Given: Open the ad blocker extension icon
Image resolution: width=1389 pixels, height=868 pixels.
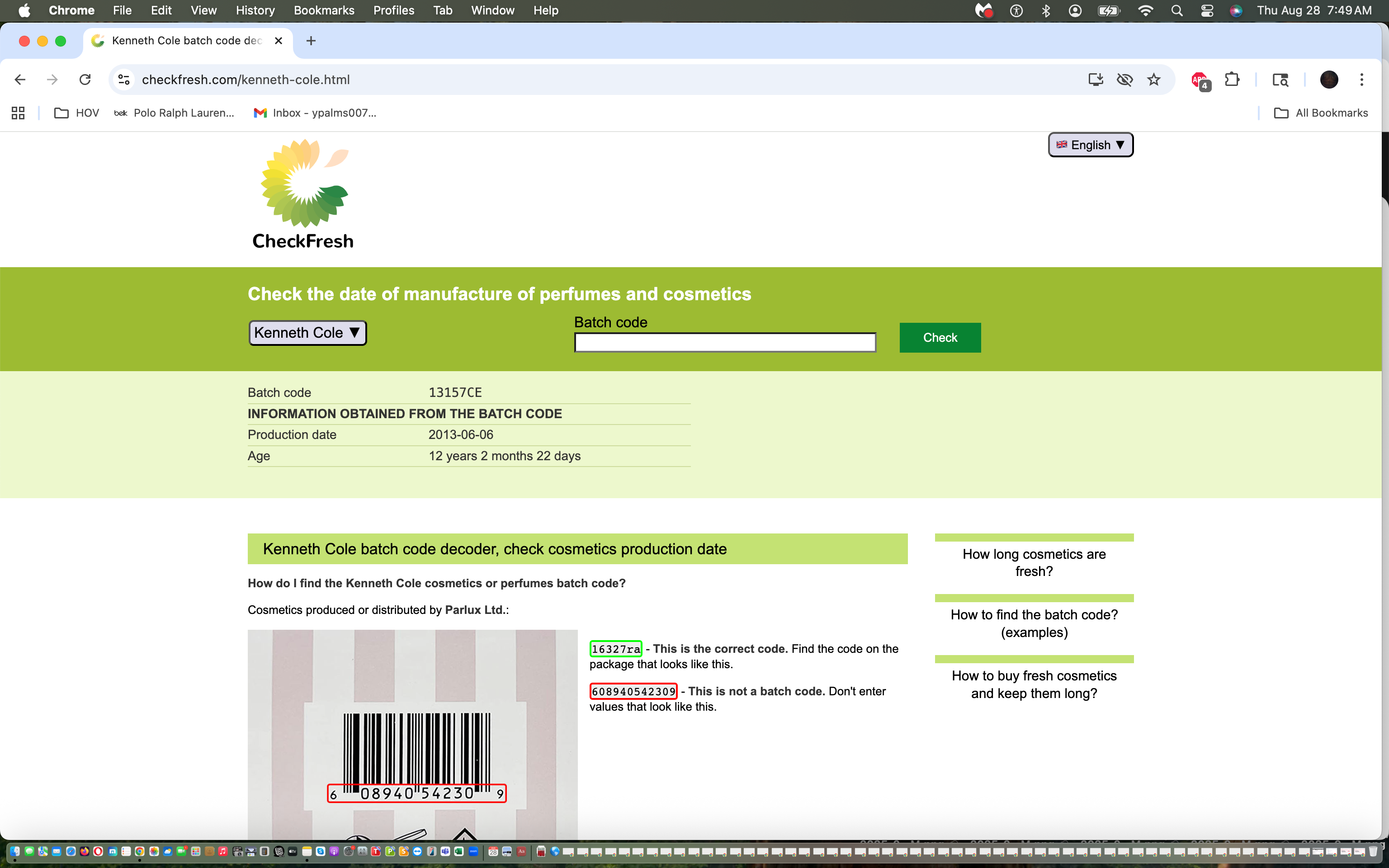Looking at the screenshot, I should (x=1200, y=80).
